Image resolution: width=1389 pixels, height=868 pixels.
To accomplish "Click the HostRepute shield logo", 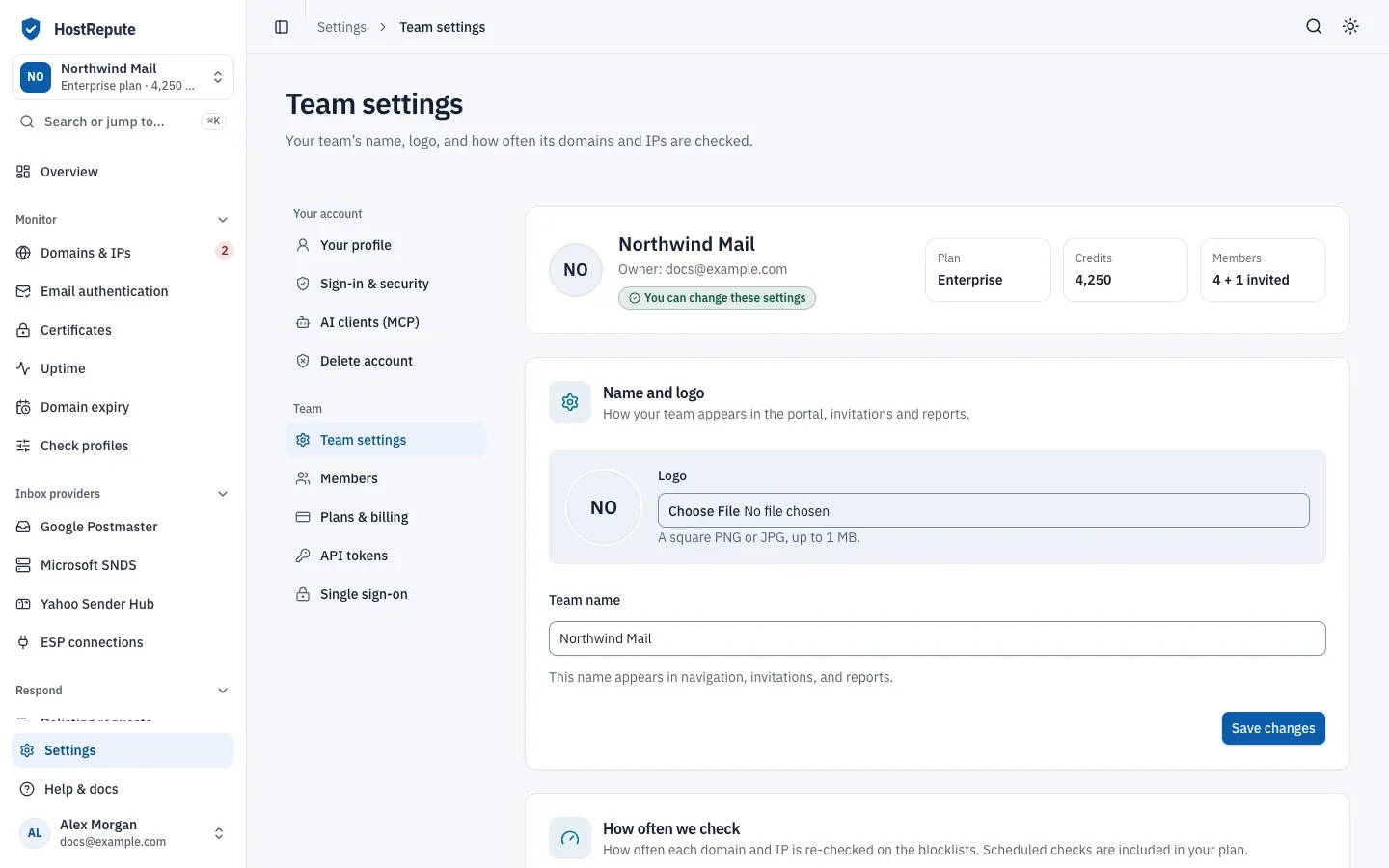I will (31, 29).
